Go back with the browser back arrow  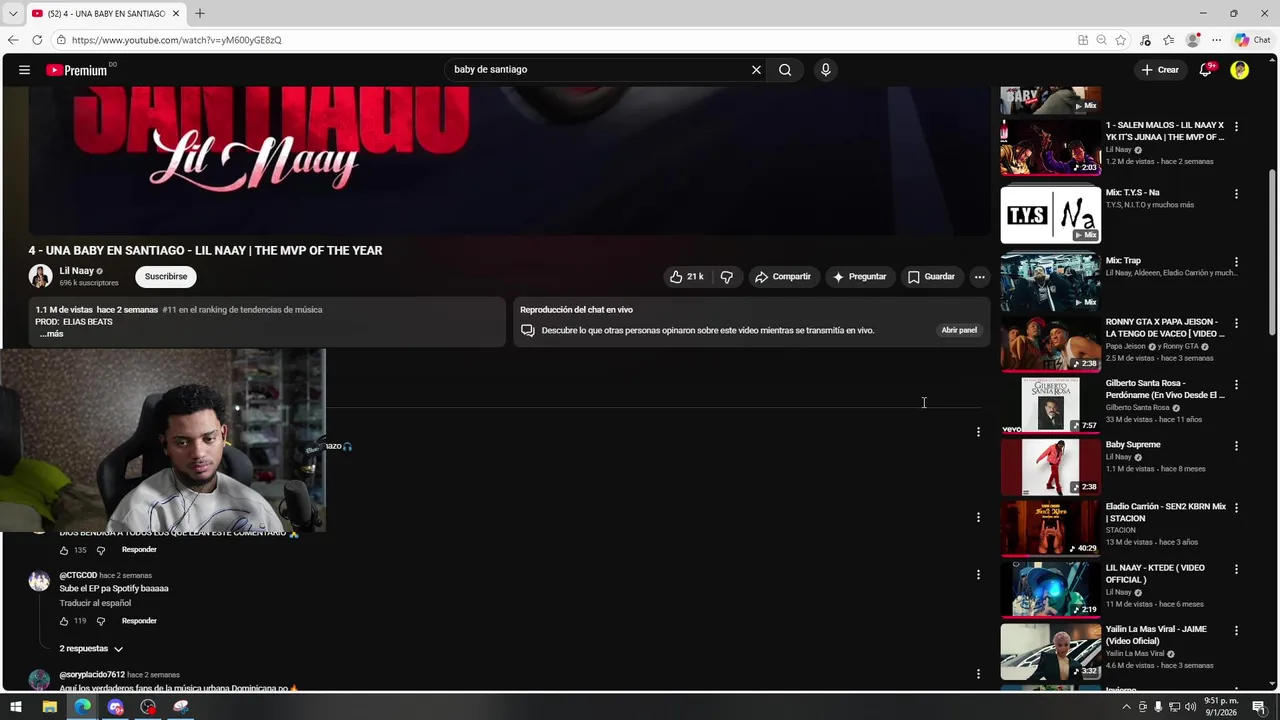[x=13, y=40]
